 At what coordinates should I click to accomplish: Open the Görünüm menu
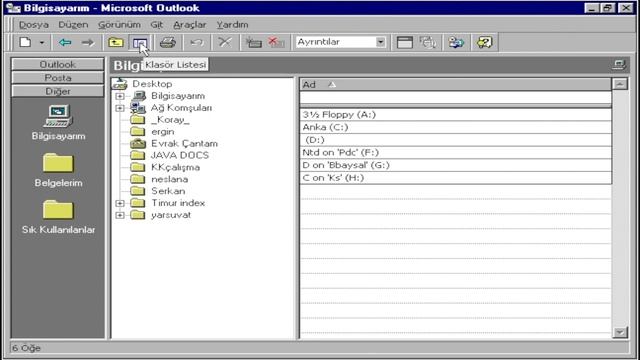(x=119, y=25)
